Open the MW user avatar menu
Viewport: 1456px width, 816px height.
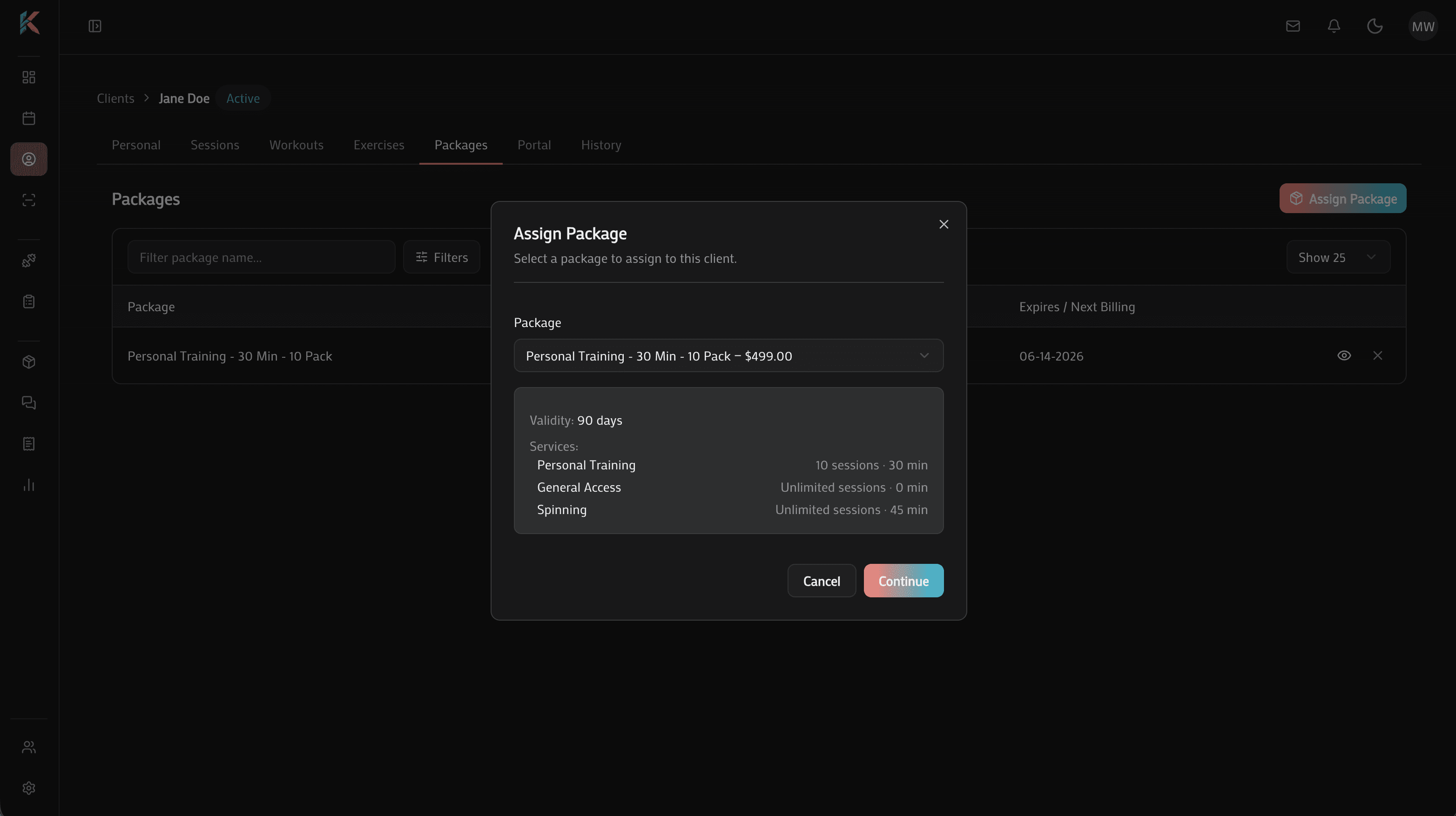point(1423,26)
